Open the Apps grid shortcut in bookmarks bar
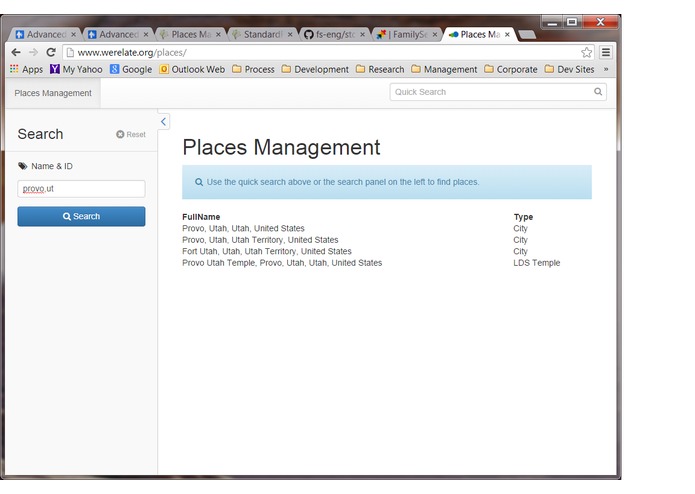695x494 pixels. [x=27, y=69]
